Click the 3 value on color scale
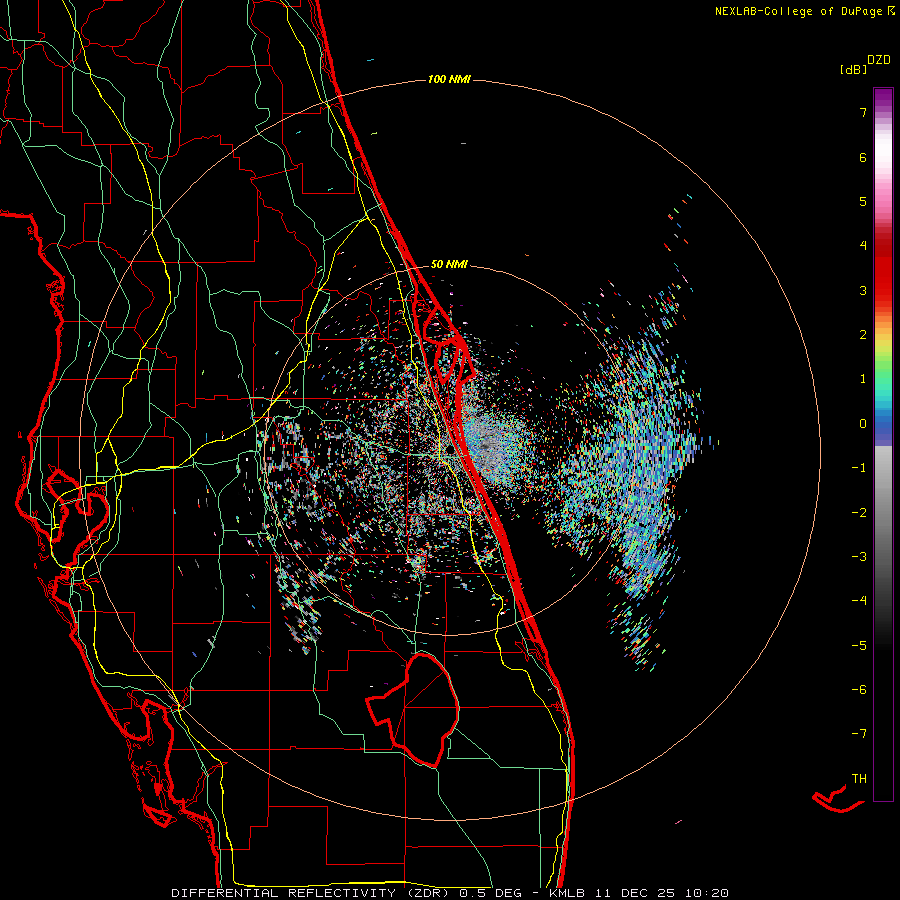900x900 pixels. (863, 290)
